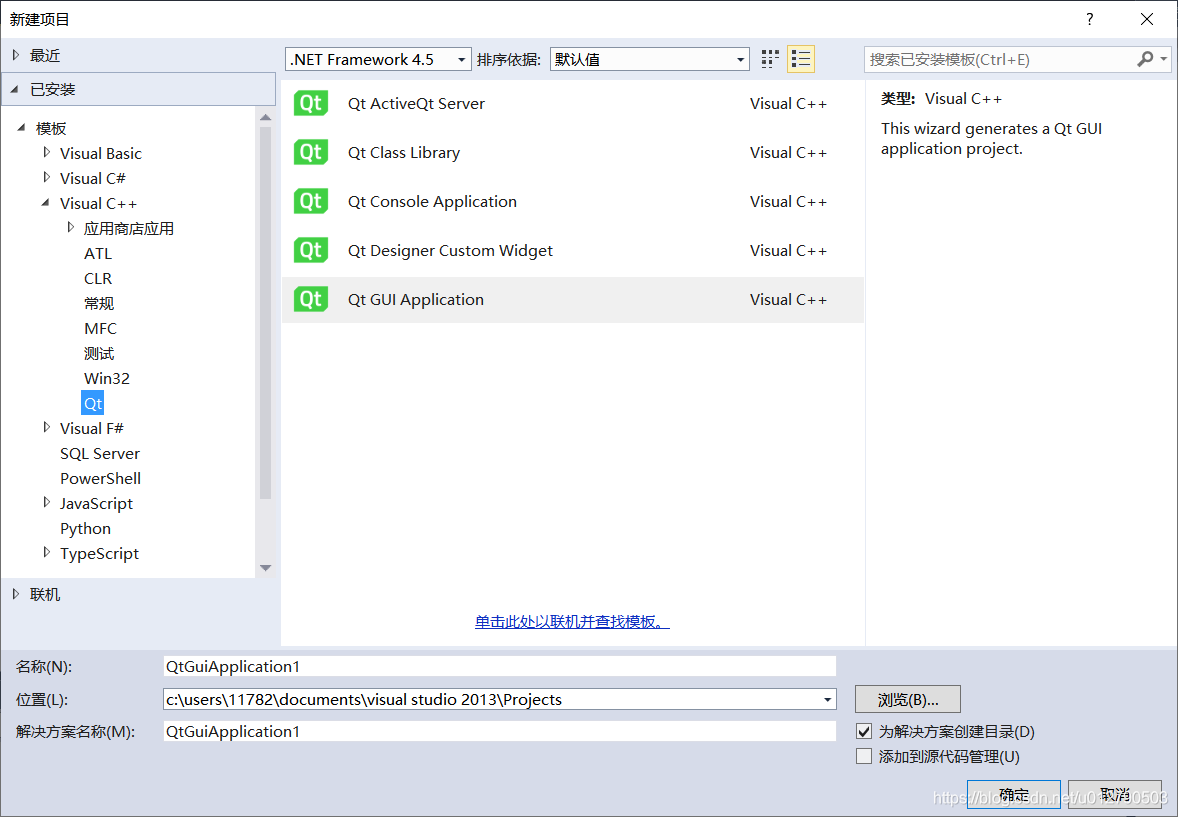Viewport: 1178px width, 817px height.
Task: Open the online template search link
Action: pyautogui.click(x=572, y=622)
